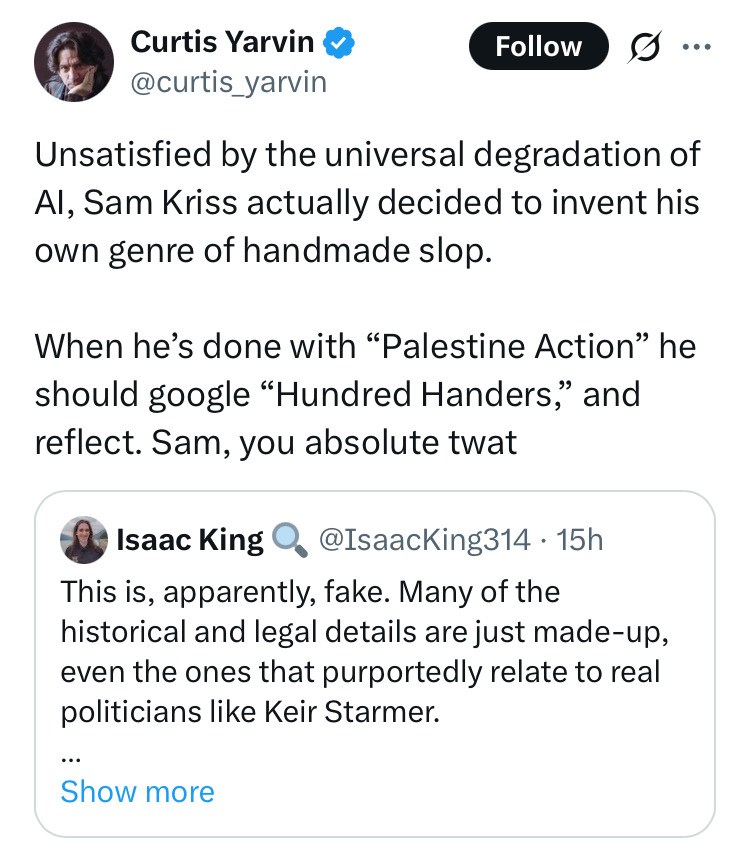Open the more options ellipsis menu

[697, 46]
